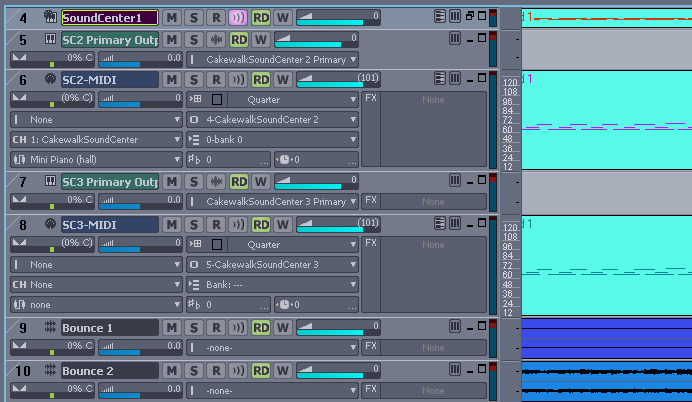Arm the SC3-MIDI track for recording
The height and width of the screenshot is (402, 692).
tap(215, 224)
